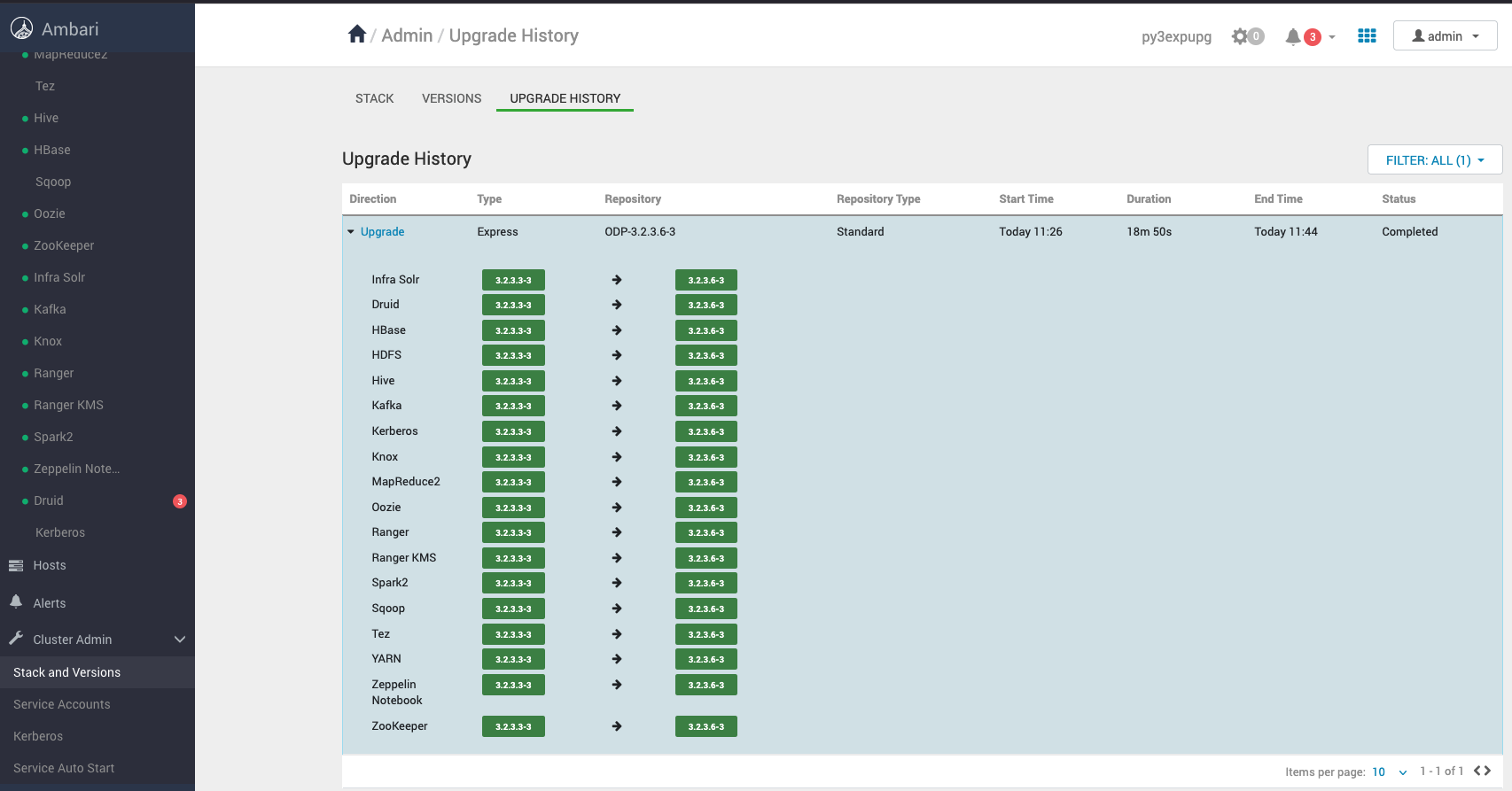
Task: Click HDFS target version 3.2.3.6-3 badge
Action: [706, 355]
